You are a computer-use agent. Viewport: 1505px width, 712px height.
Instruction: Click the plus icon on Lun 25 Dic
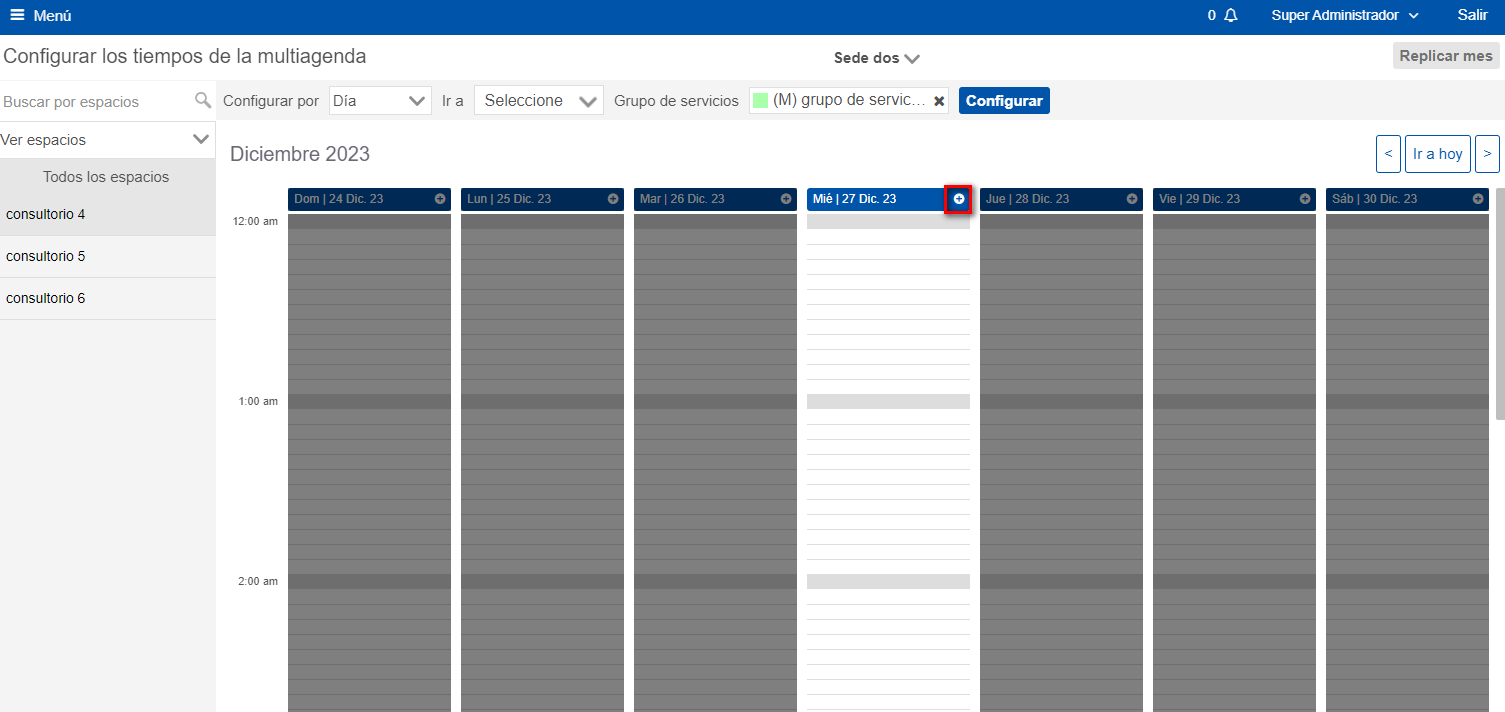pyautogui.click(x=613, y=199)
